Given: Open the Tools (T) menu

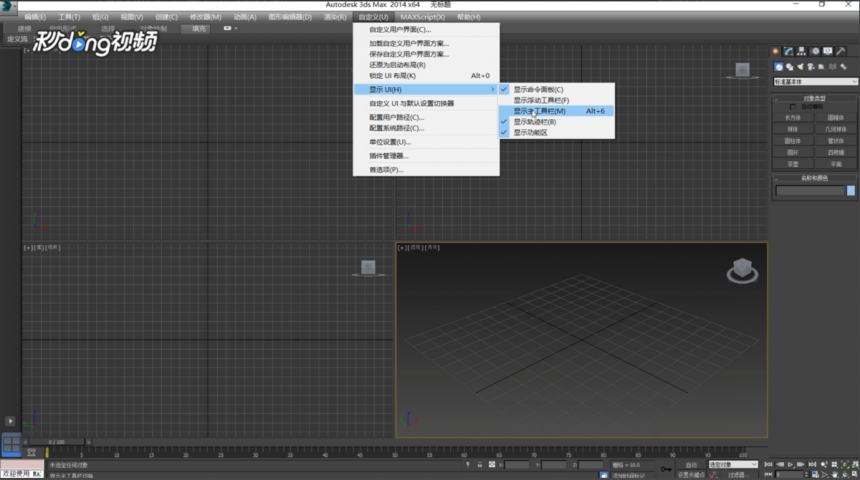Looking at the screenshot, I should [69, 17].
